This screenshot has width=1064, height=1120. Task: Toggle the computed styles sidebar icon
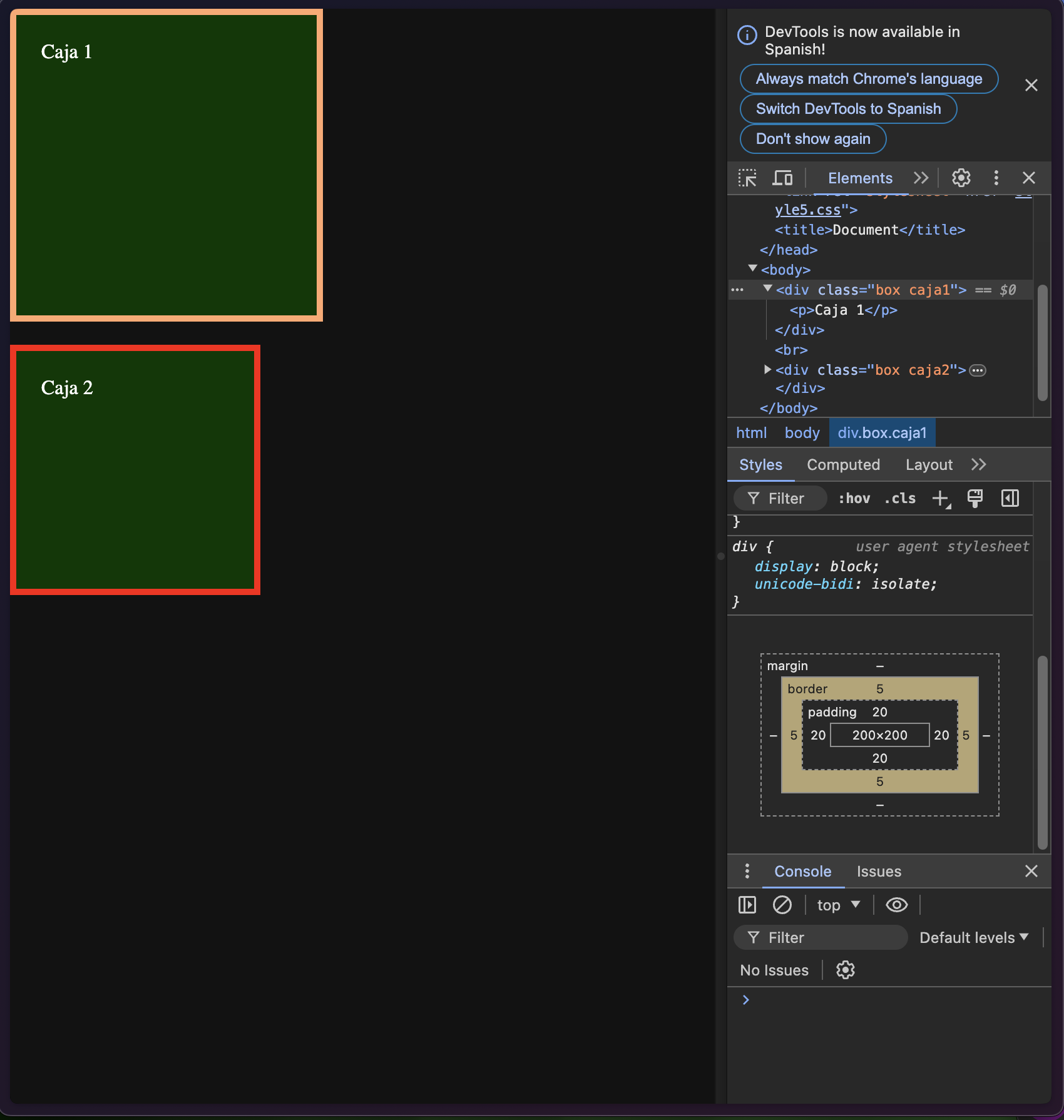1010,499
